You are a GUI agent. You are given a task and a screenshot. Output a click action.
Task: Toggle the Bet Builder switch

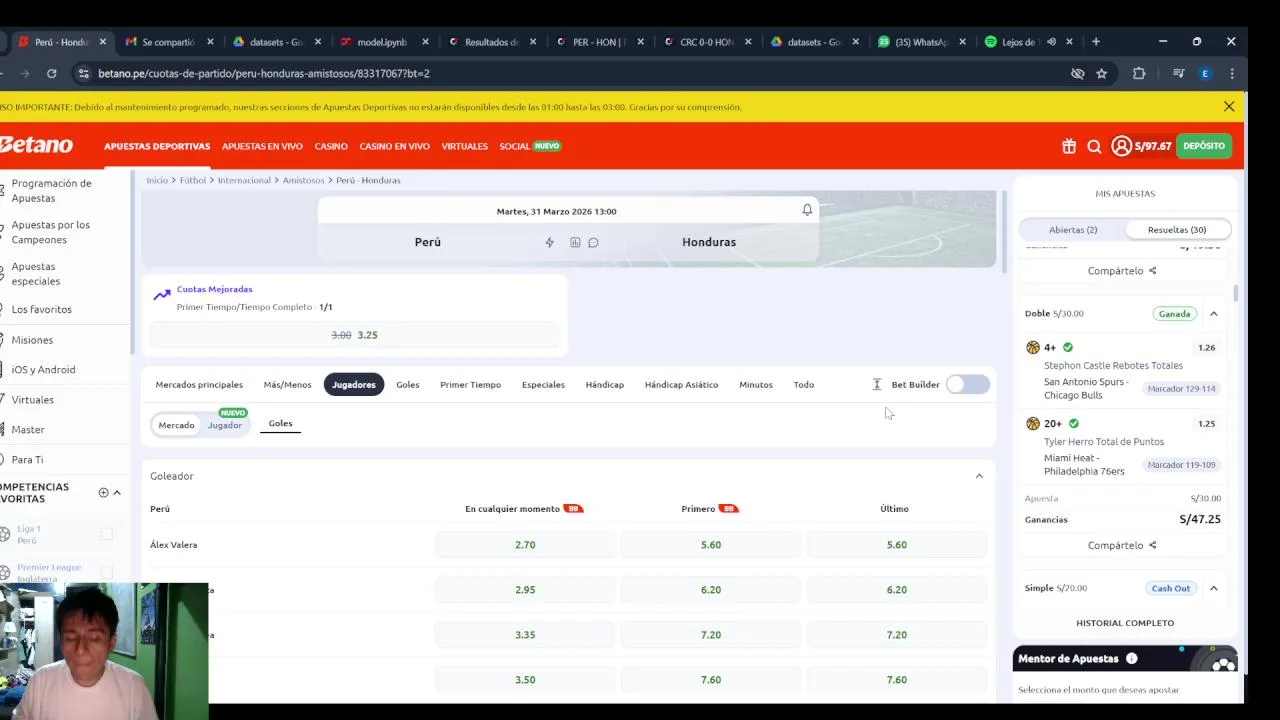[x=968, y=384]
